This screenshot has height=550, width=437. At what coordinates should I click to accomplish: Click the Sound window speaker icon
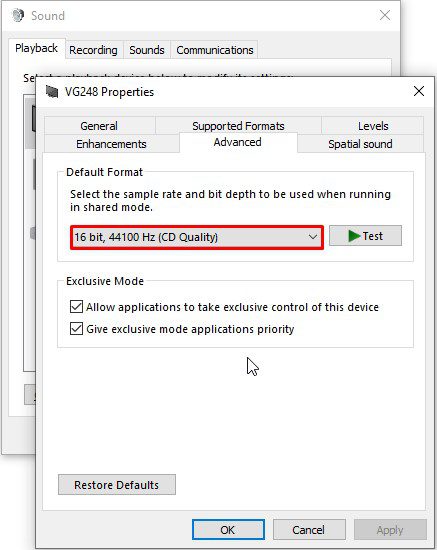[18, 15]
